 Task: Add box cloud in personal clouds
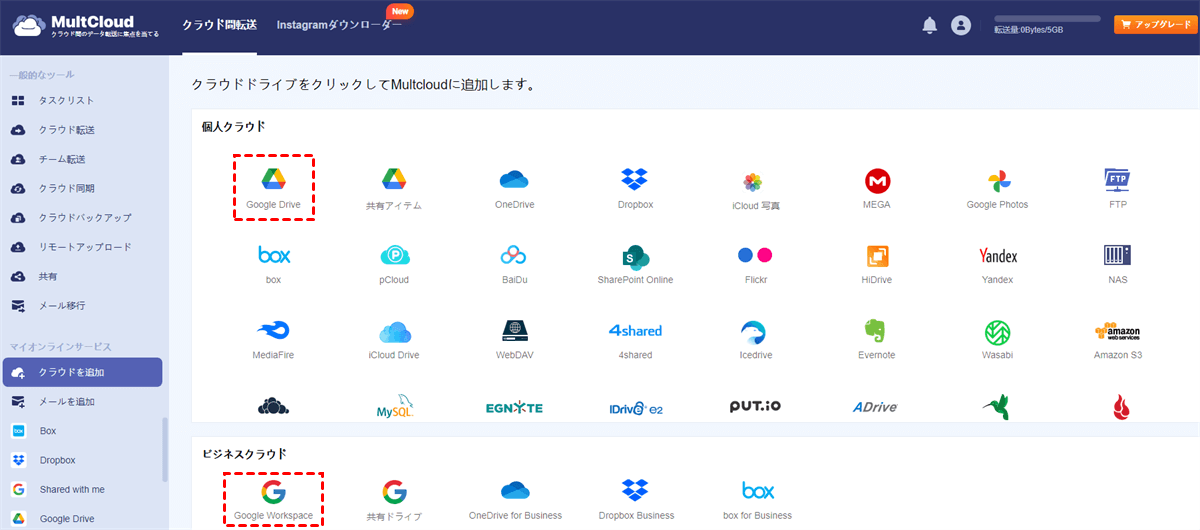(x=274, y=263)
